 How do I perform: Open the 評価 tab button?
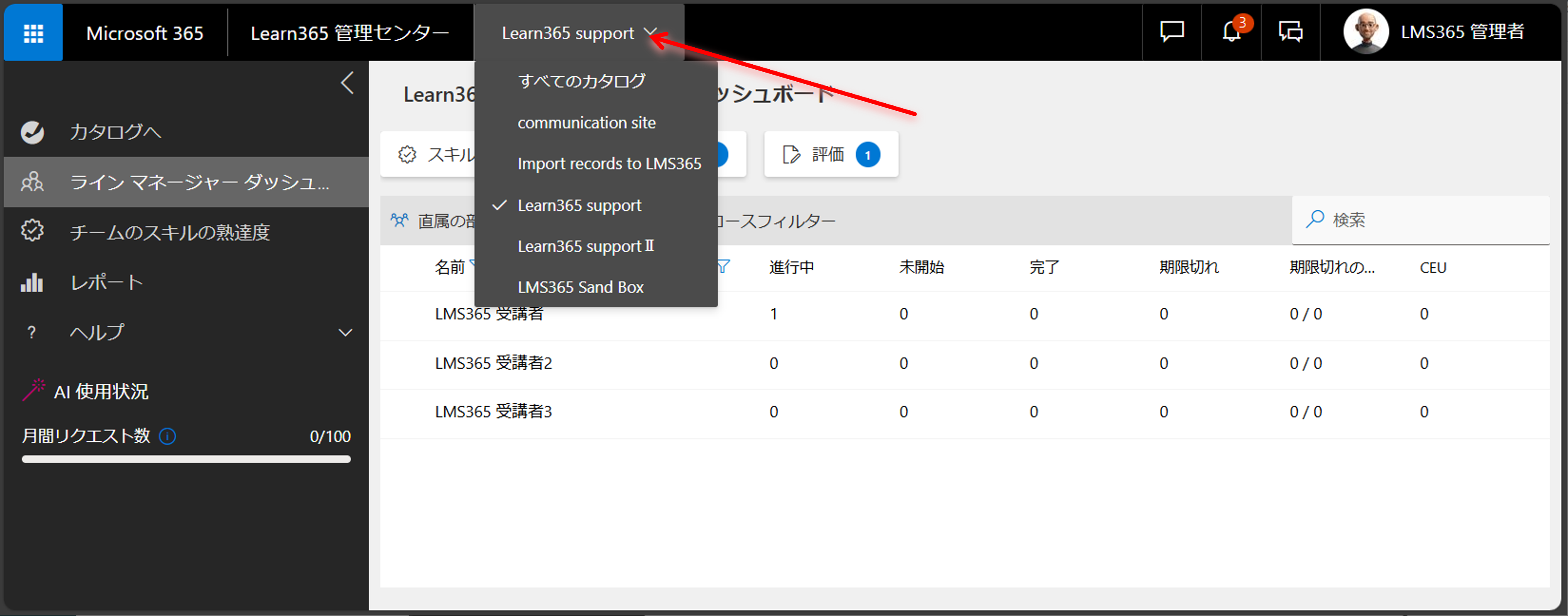[x=831, y=155]
